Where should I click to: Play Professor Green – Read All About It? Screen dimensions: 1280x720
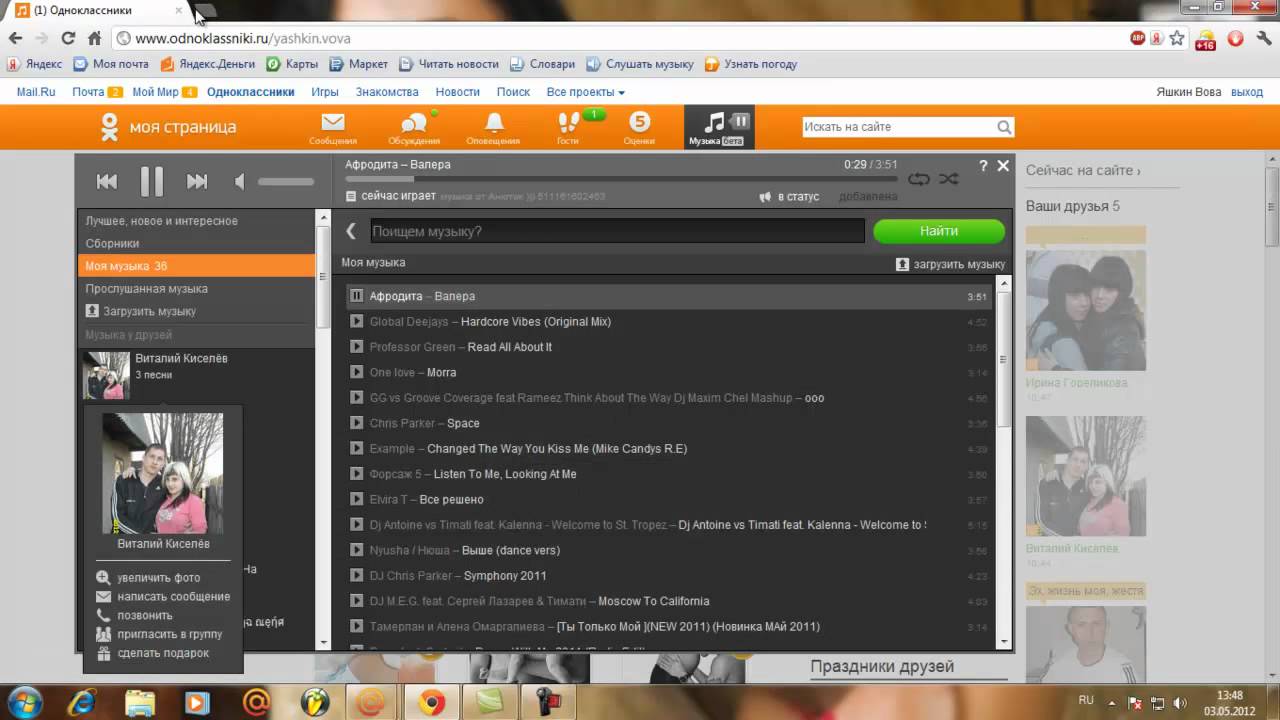click(356, 347)
